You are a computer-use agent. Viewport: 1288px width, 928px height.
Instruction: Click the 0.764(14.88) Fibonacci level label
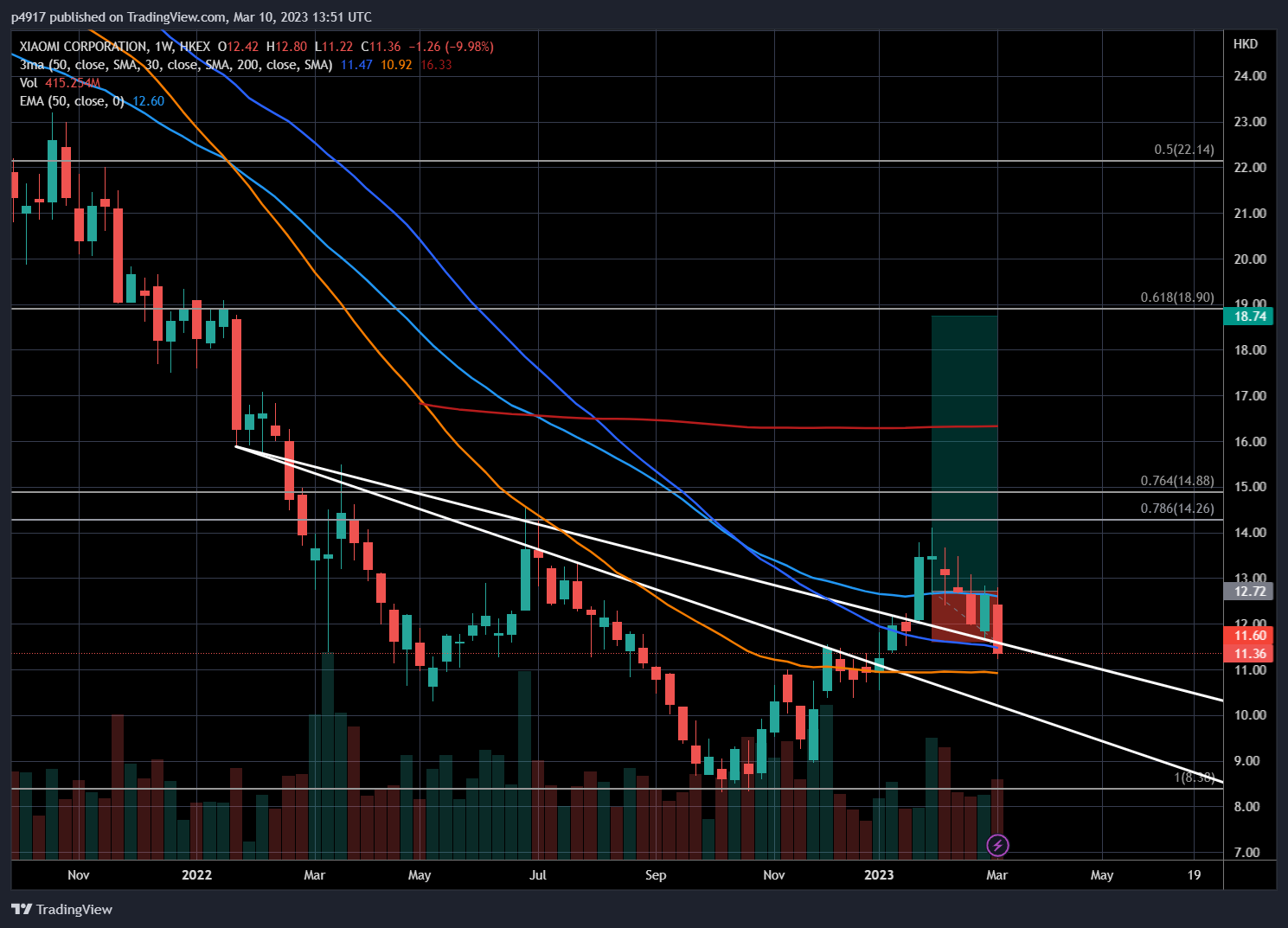pos(1177,481)
